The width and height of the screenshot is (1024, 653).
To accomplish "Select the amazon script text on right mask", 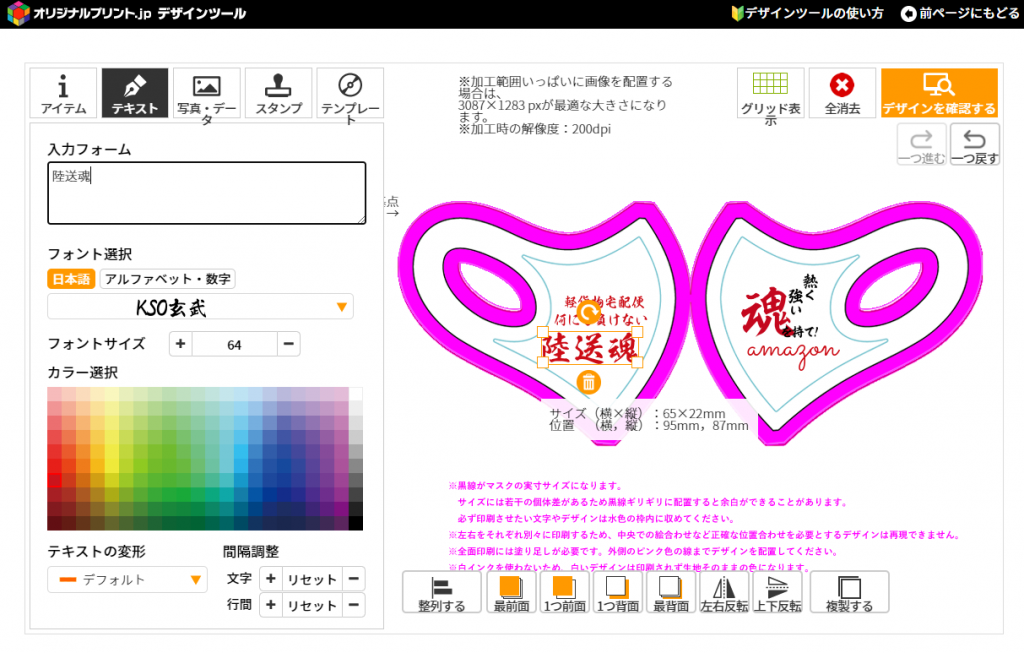I will tap(793, 353).
